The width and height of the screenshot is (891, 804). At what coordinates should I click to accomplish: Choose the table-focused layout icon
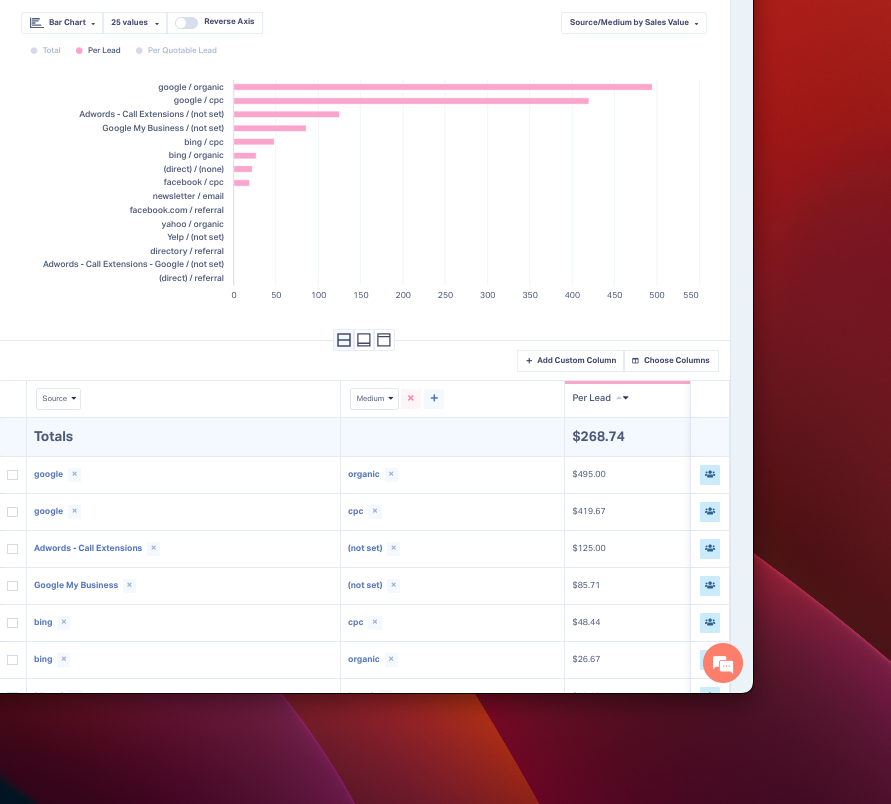(x=384, y=340)
